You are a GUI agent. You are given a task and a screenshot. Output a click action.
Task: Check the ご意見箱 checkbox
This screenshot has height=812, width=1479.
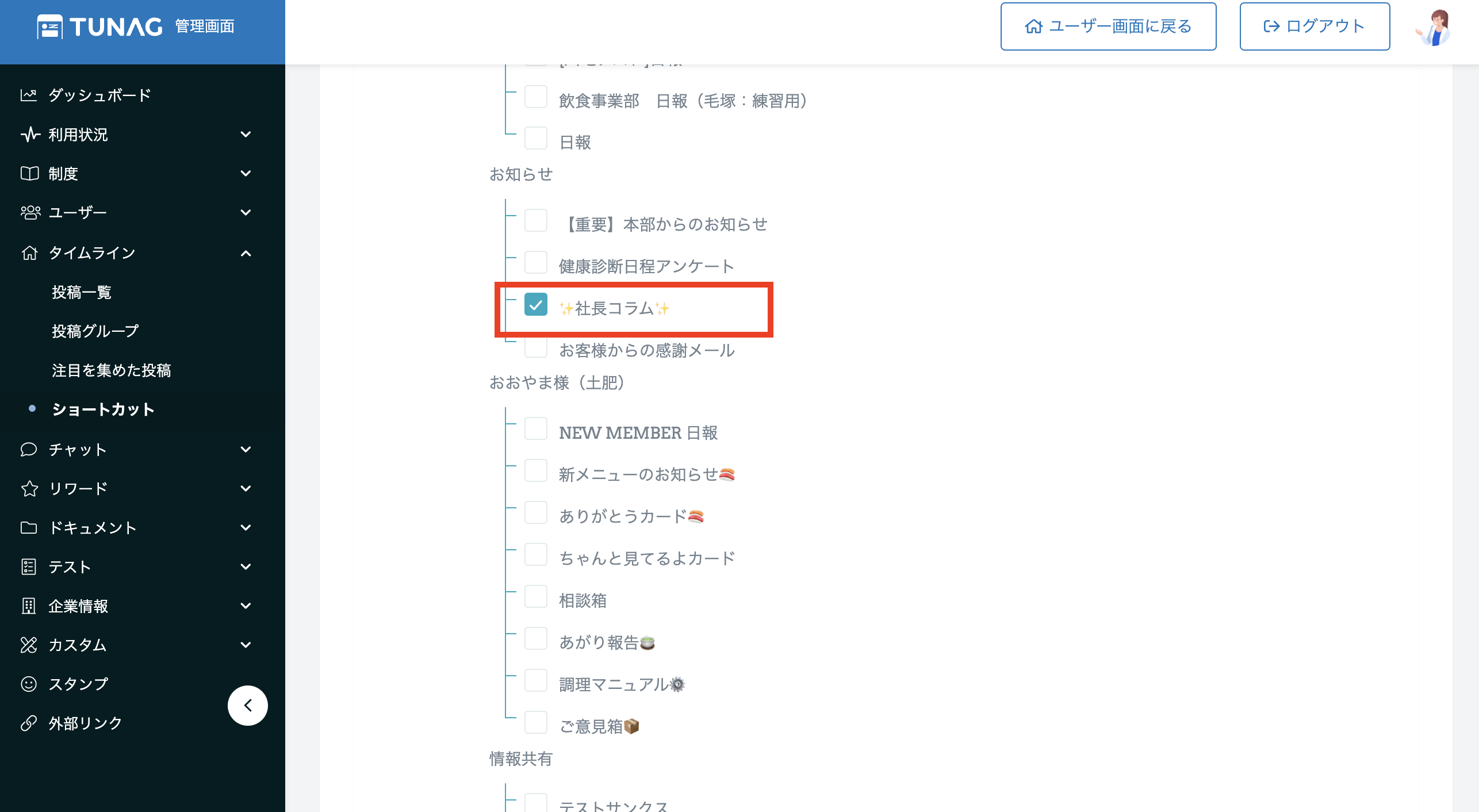click(x=536, y=723)
